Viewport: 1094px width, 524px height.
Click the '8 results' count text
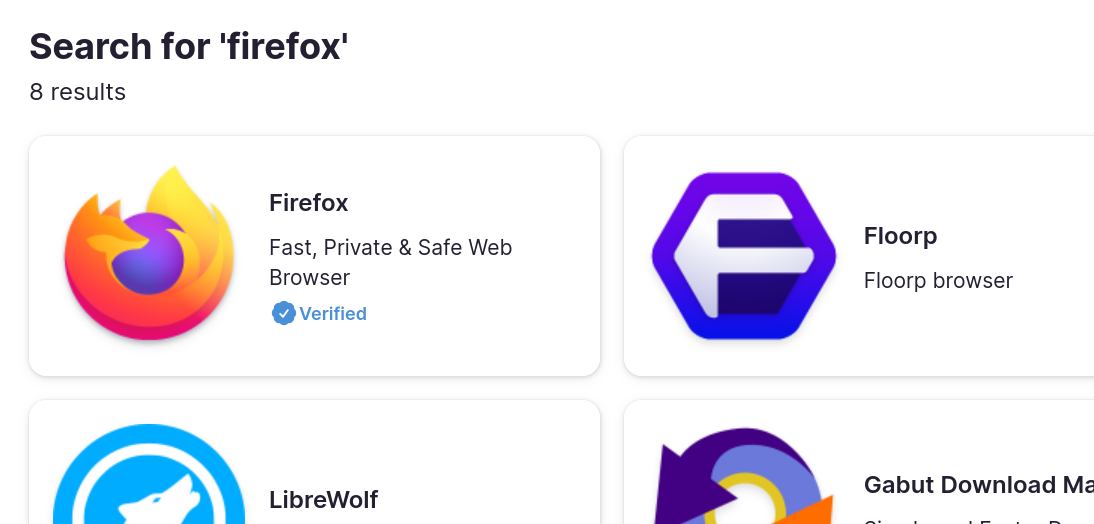coord(77,92)
